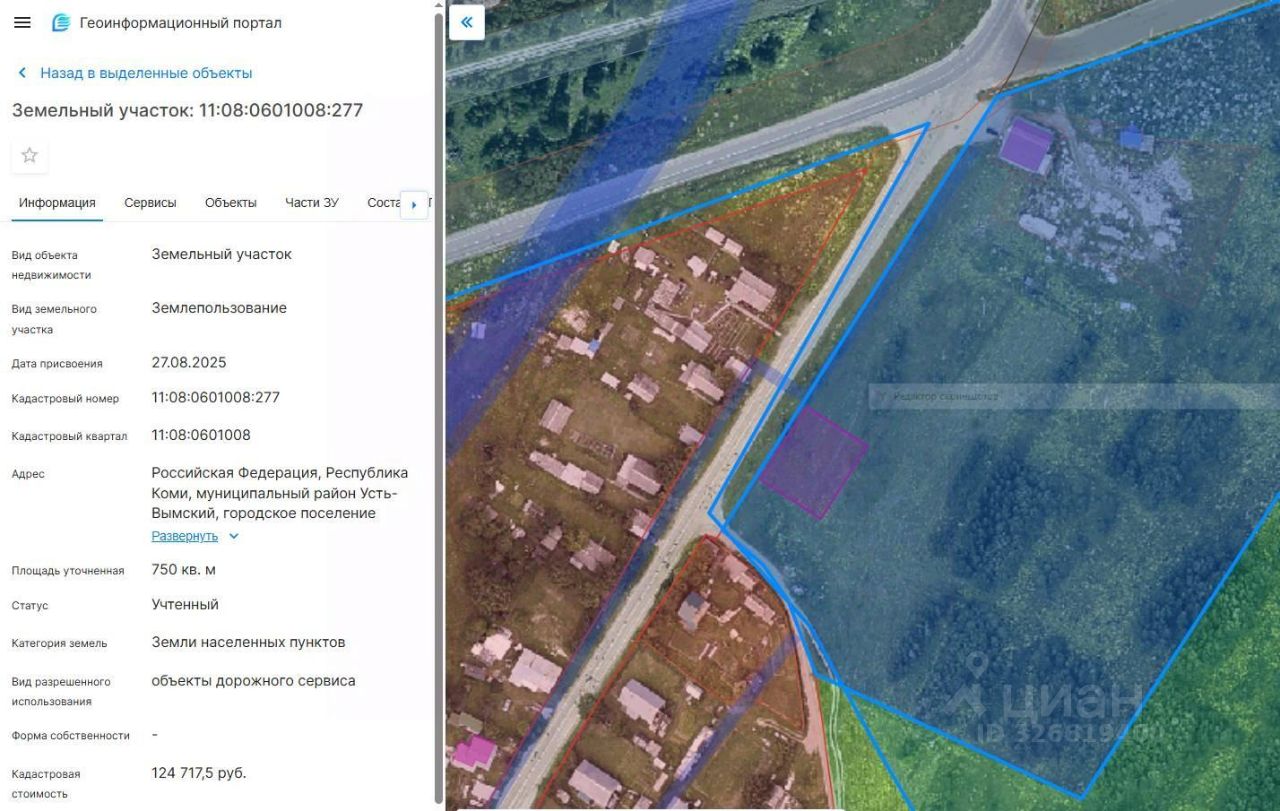The width and height of the screenshot is (1280, 811).
Task: Click the Адрес field label
Action: pyautogui.click(x=28, y=474)
